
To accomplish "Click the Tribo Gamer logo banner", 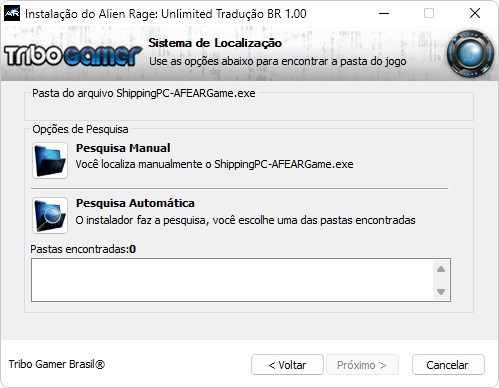I will click(73, 55).
